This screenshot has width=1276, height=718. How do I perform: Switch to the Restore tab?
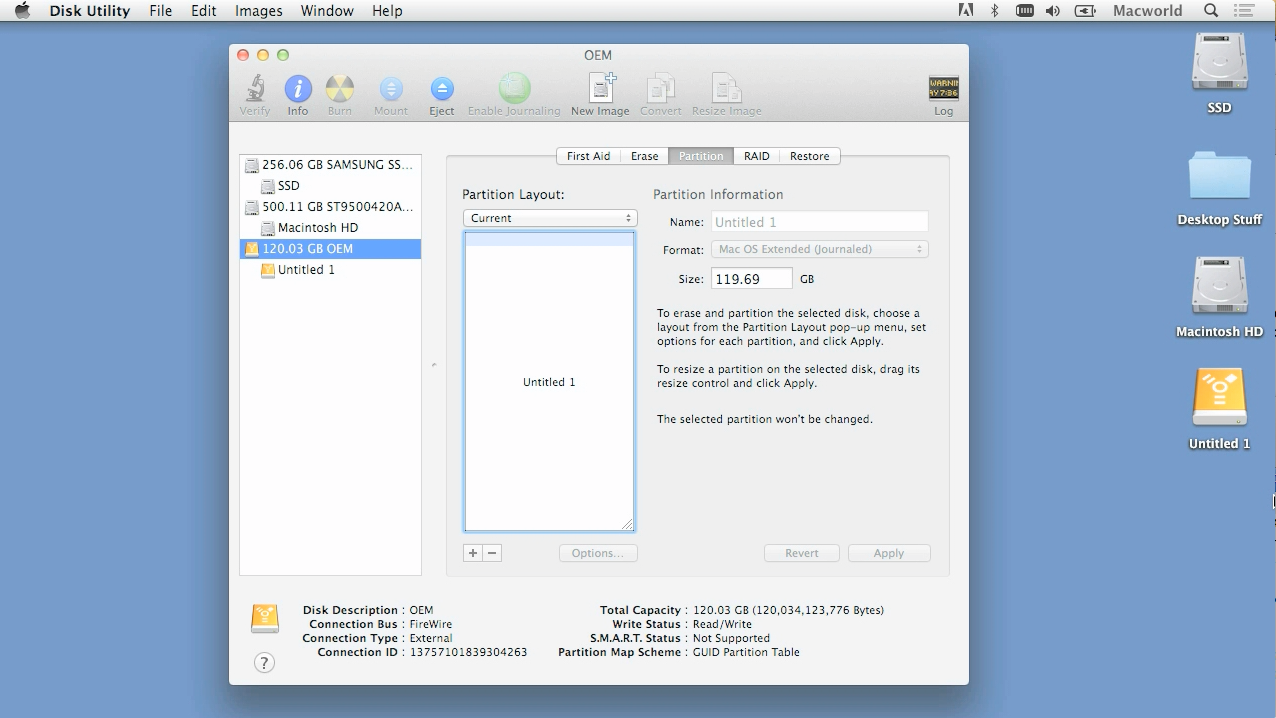pyautogui.click(x=809, y=156)
